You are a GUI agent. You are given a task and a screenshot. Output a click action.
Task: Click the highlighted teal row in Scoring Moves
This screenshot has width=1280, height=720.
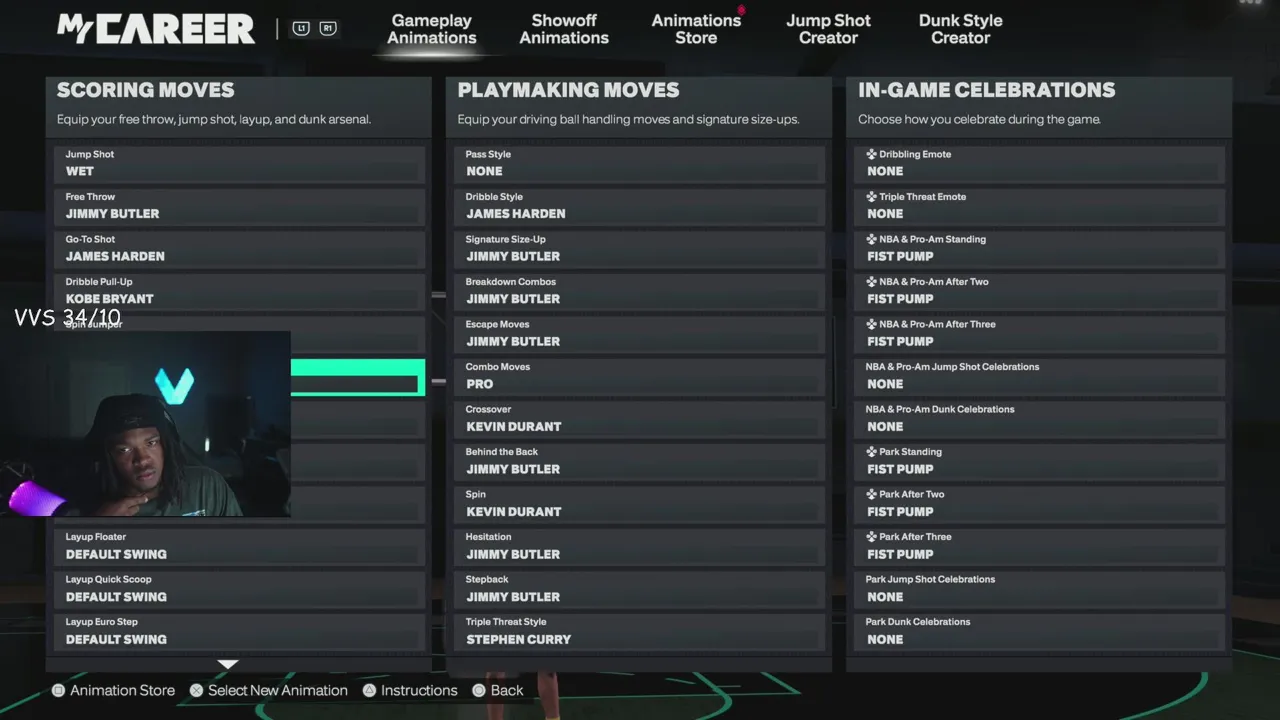click(x=358, y=377)
